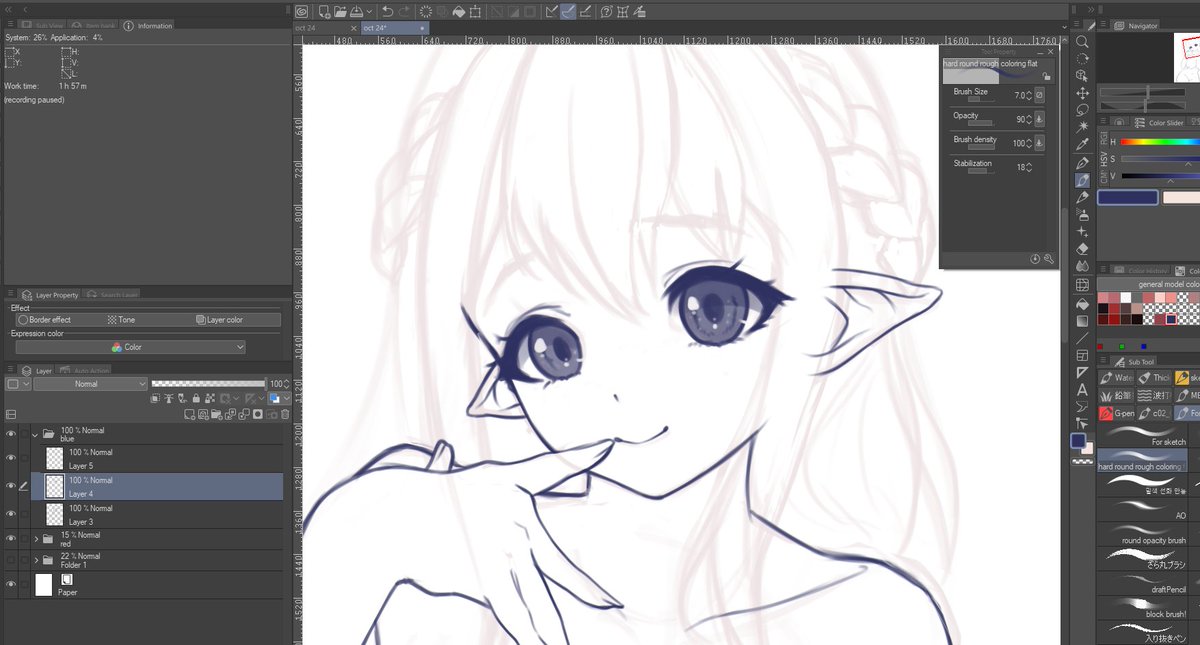
Task: Open the layer blending mode Normal dropdown
Action: 91,384
